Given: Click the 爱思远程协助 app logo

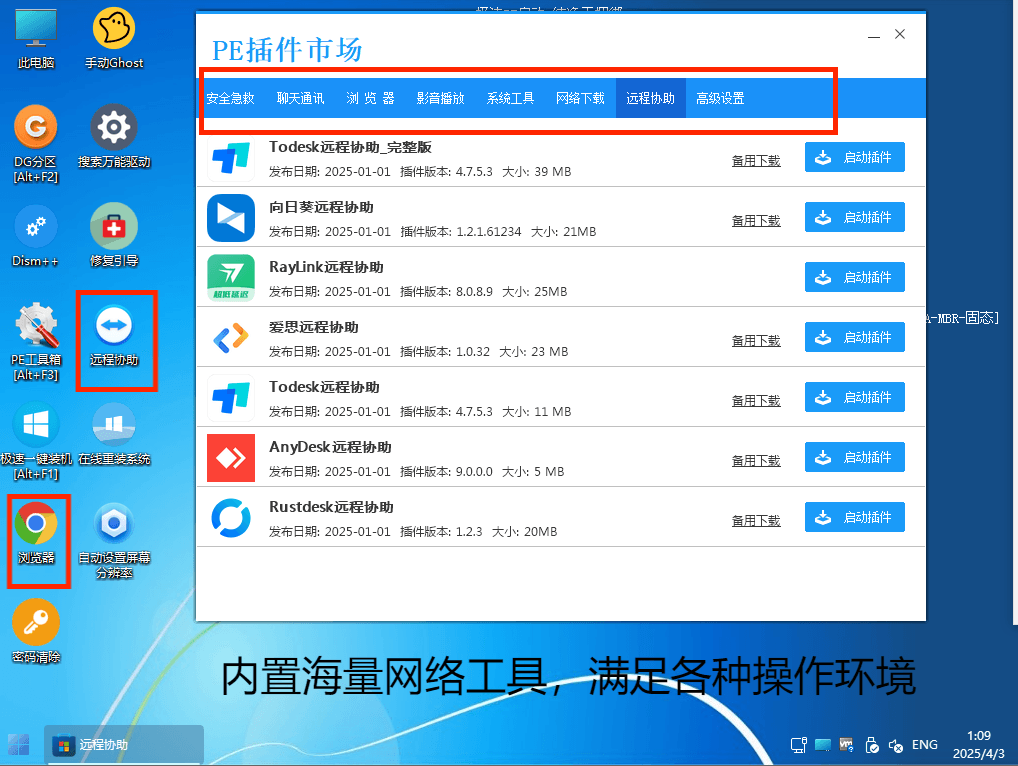Looking at the screenshot, I should [231, 338].
